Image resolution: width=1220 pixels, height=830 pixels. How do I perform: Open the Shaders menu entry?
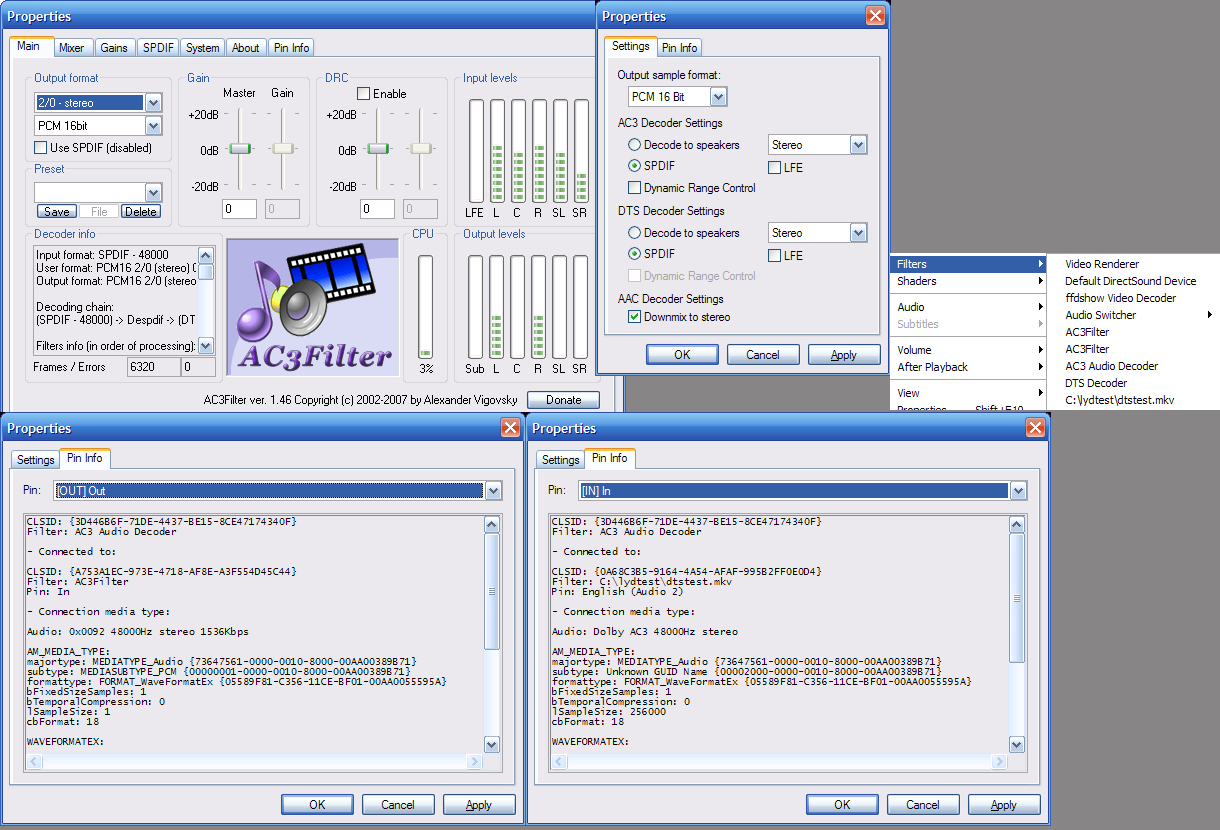(x=967, y=281)
